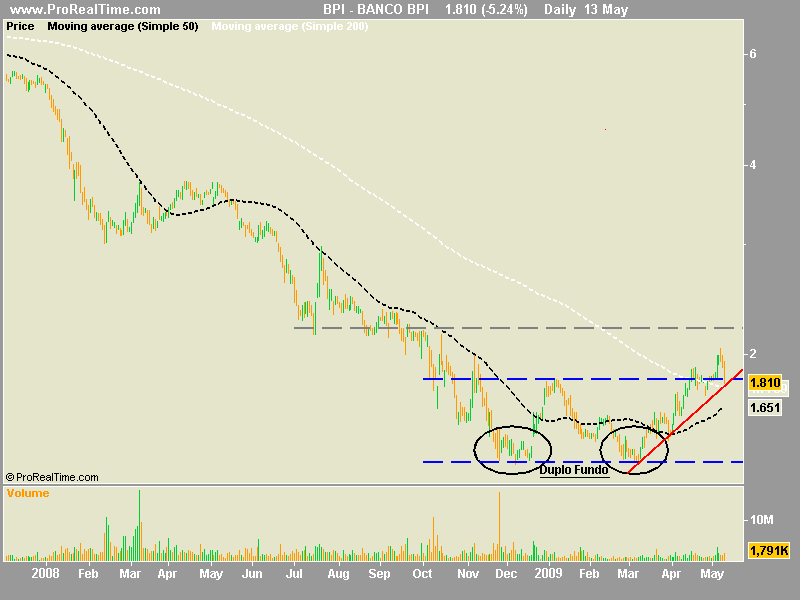The height and width of the screenshot is (600, 800).
Task: Click the 10M volume axis label
Action: point(761,520)
